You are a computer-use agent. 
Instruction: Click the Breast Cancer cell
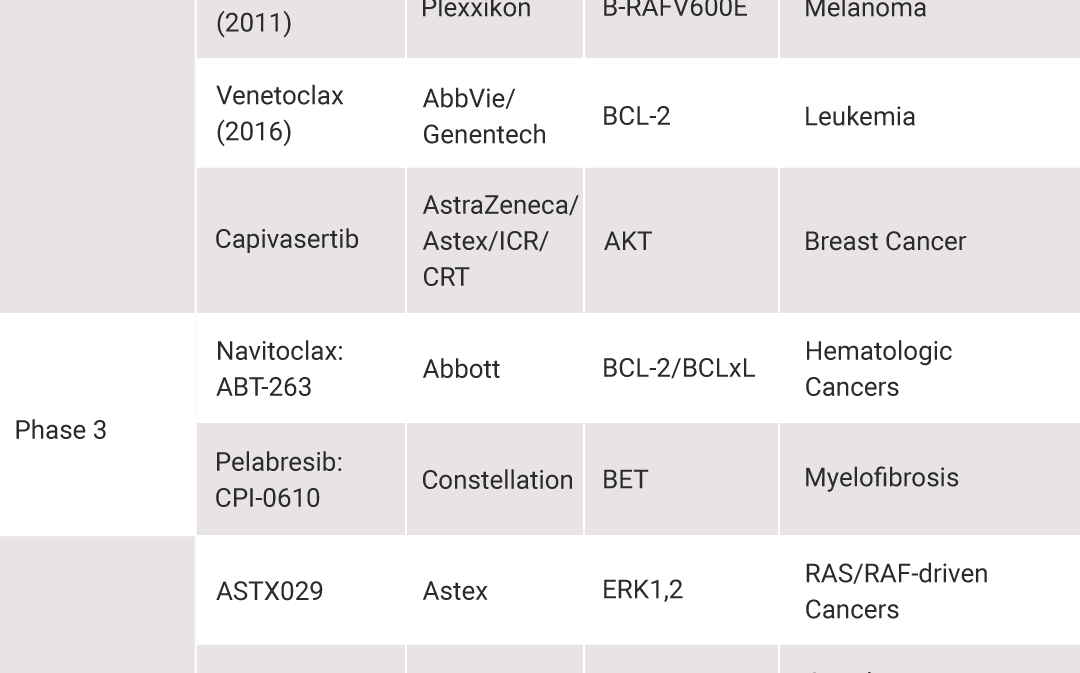930,240
